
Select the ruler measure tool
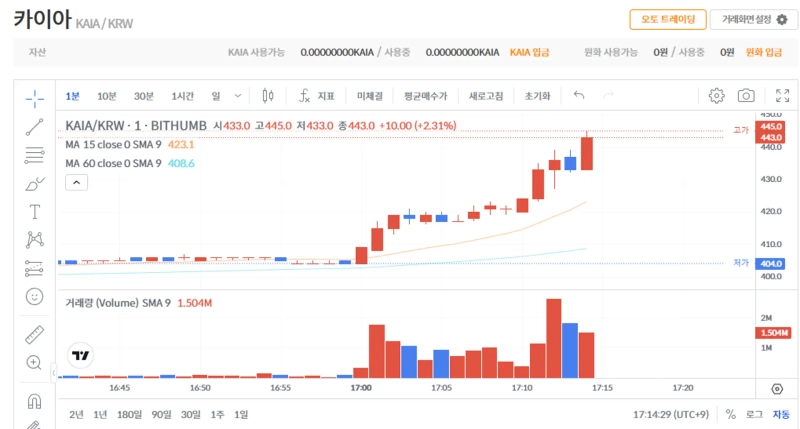34,334
